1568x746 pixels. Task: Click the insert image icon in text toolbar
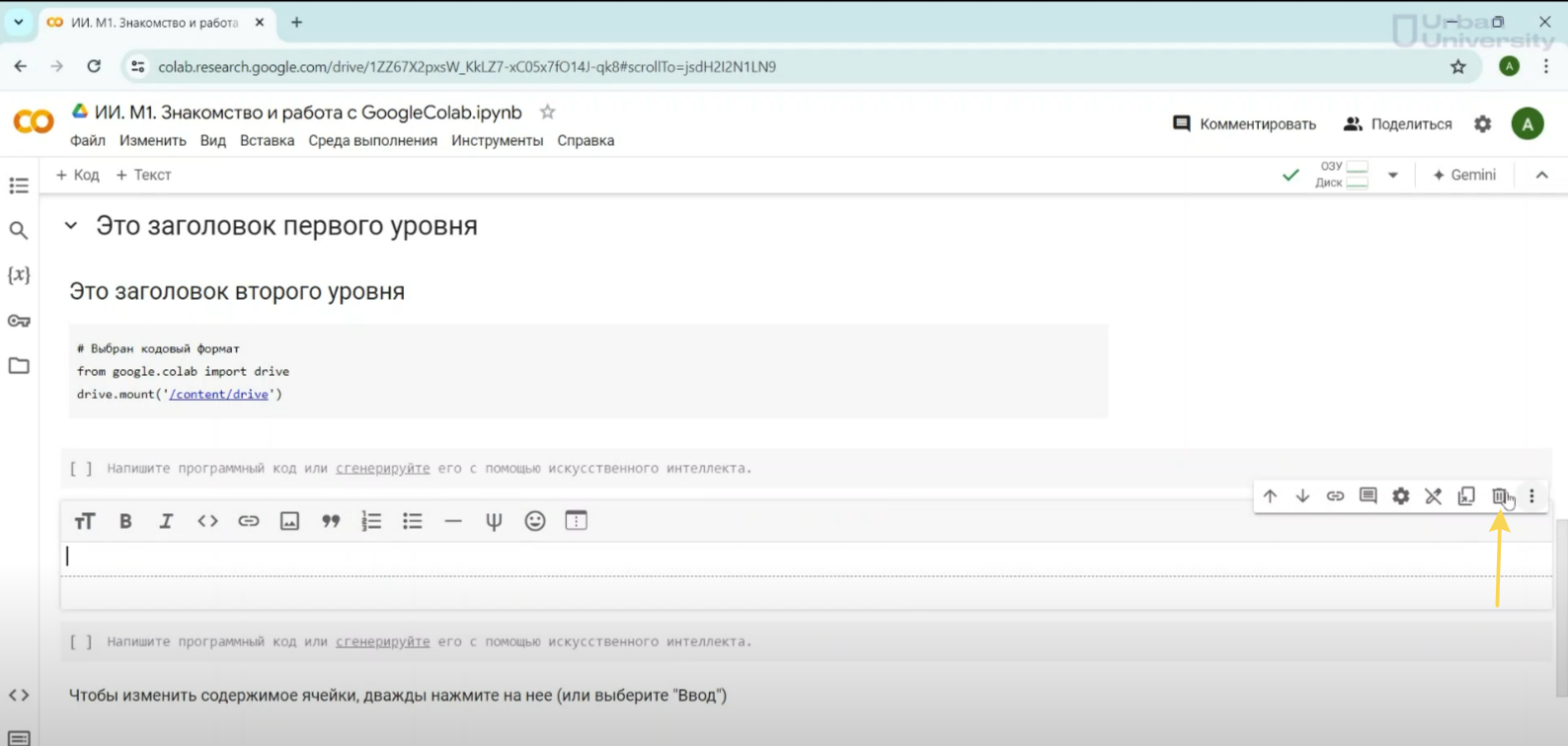click(289, 521)
